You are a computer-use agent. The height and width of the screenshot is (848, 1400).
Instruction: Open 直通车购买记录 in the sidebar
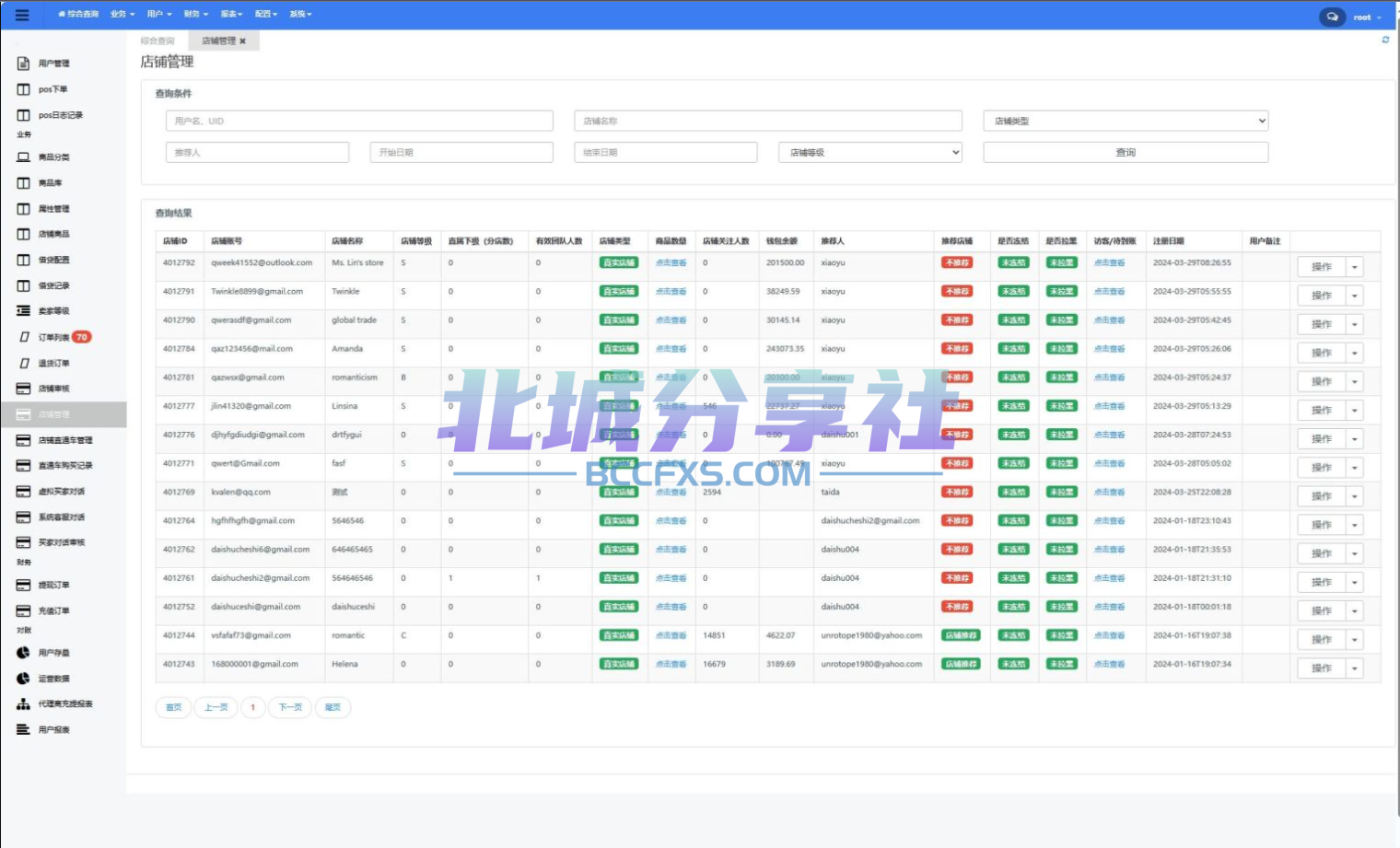tap(64, 466)
